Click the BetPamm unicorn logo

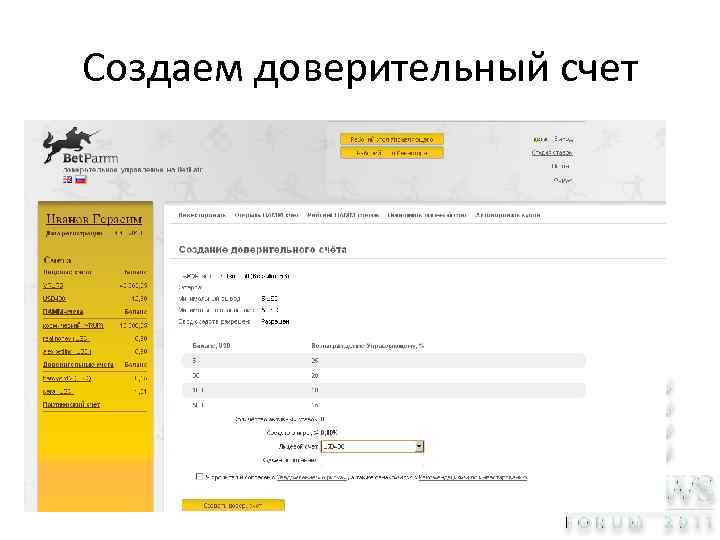(79, 146)
